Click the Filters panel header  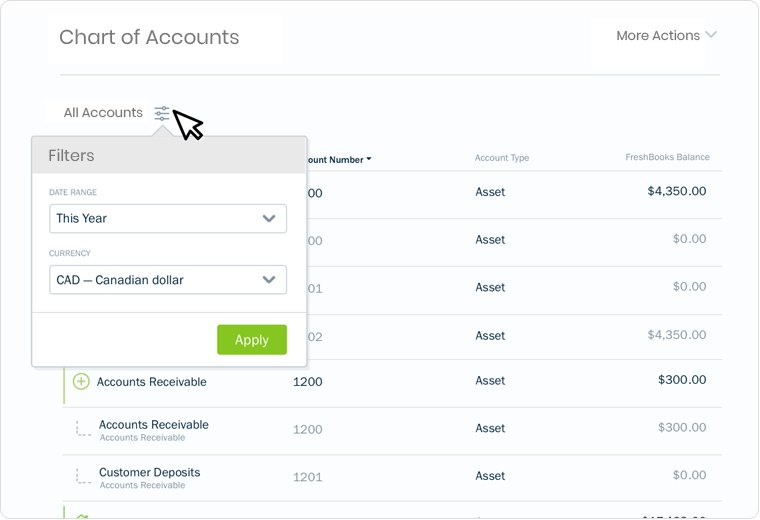coord(169,155)
